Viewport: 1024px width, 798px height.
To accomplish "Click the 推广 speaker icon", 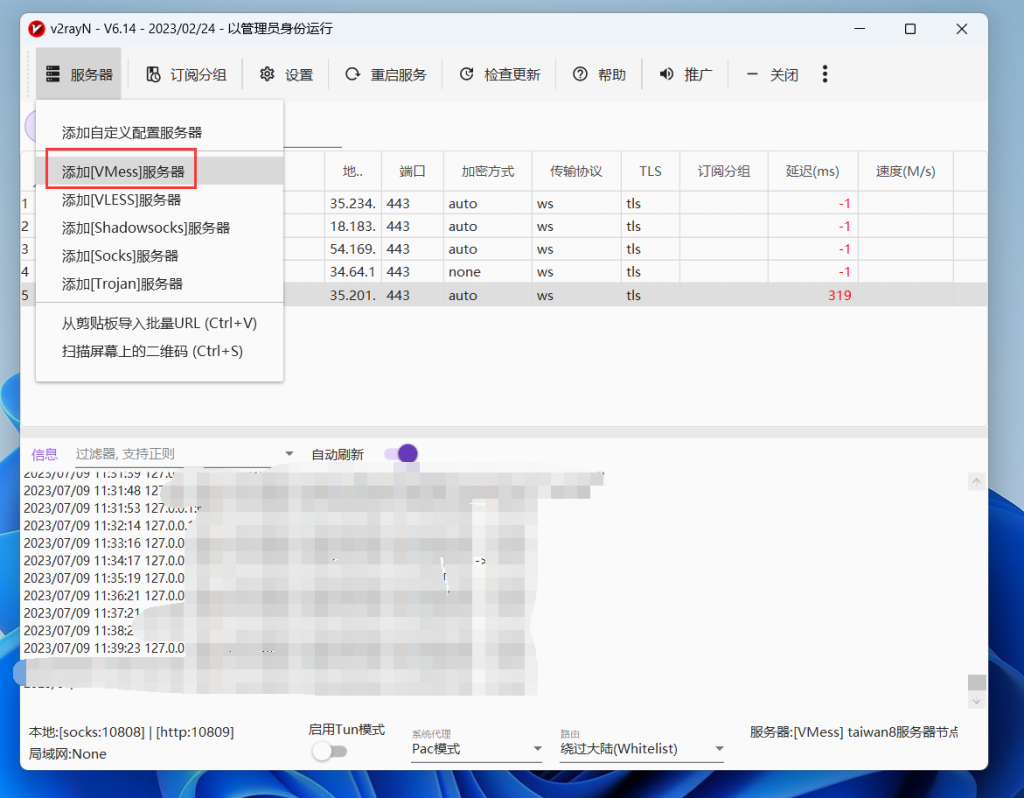I will pos(666,74).
